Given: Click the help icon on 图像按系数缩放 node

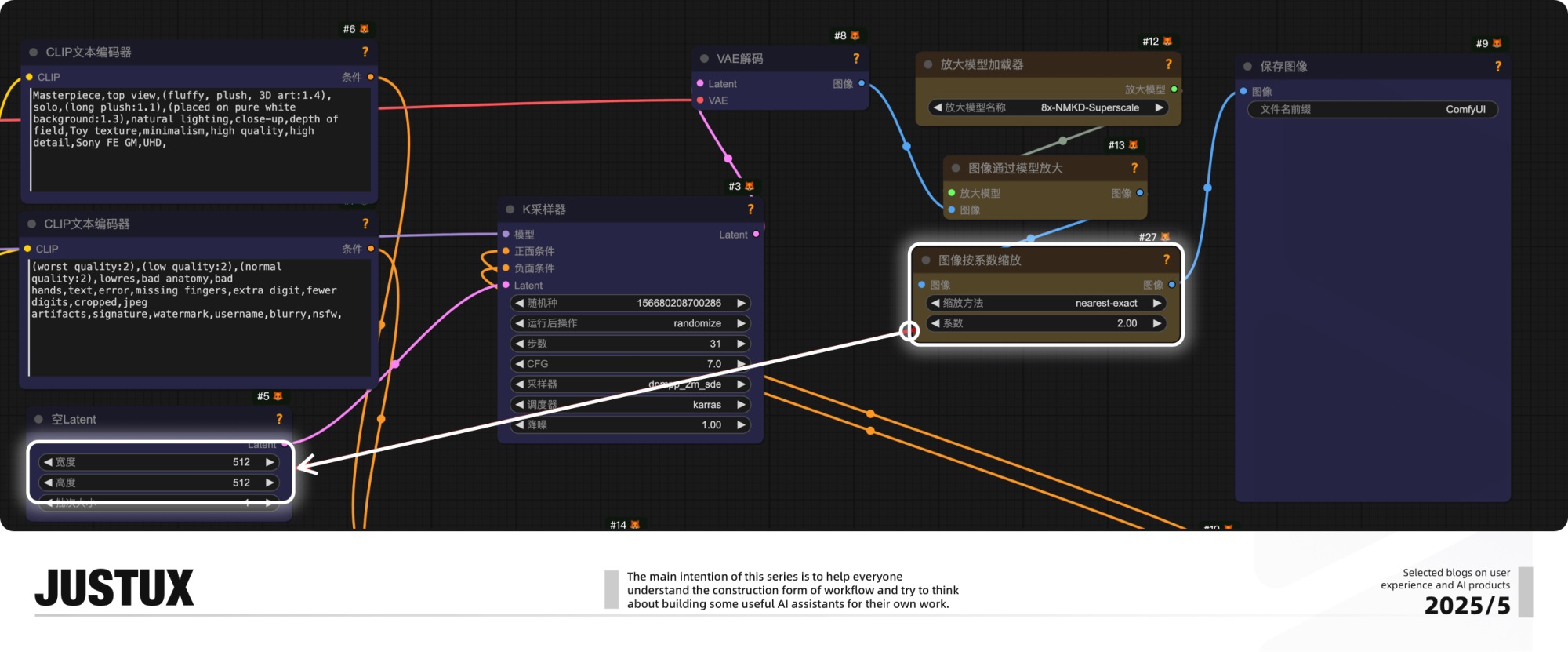Looking at the screenshot, I should [x=1166, y=260].
